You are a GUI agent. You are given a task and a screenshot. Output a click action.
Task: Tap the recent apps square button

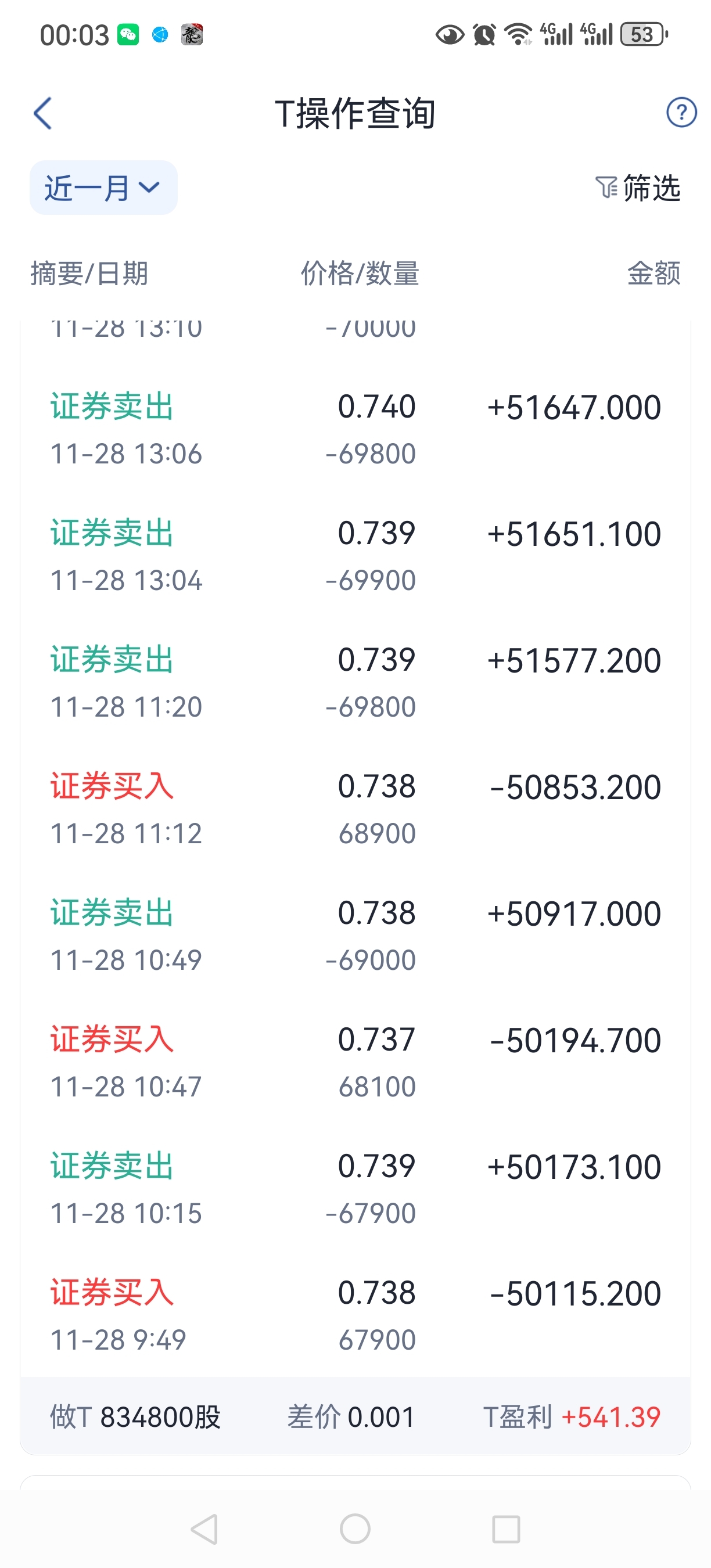(505, 1529)
